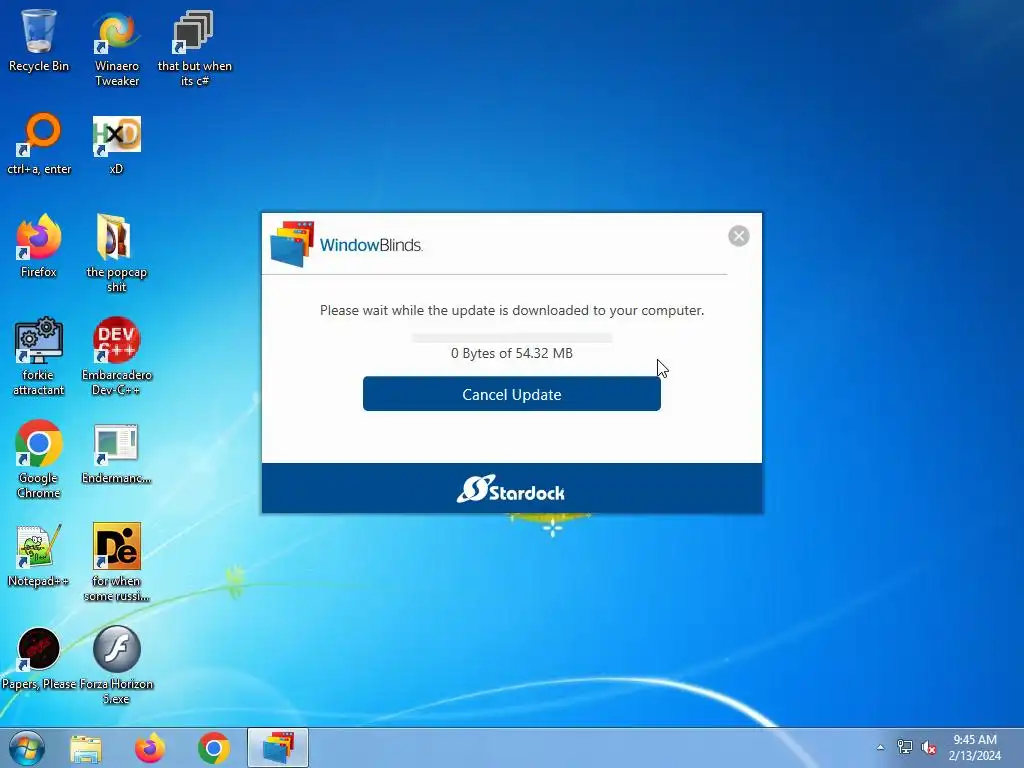Select the Winaero Tweaker desktop shortcut
This screenshot has height=768, width=1024.
pyautogui.click(x=117, y=49)
